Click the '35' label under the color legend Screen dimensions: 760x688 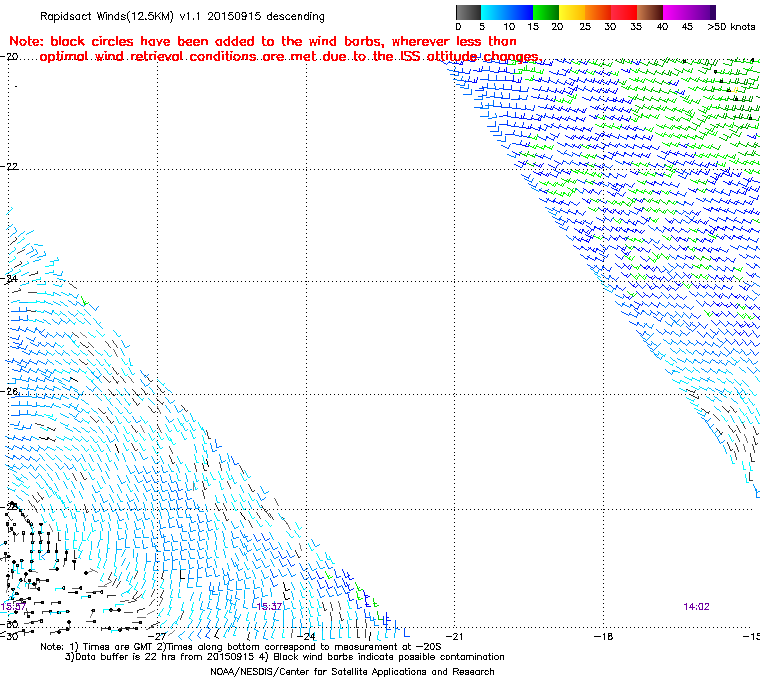click(636, 27)
